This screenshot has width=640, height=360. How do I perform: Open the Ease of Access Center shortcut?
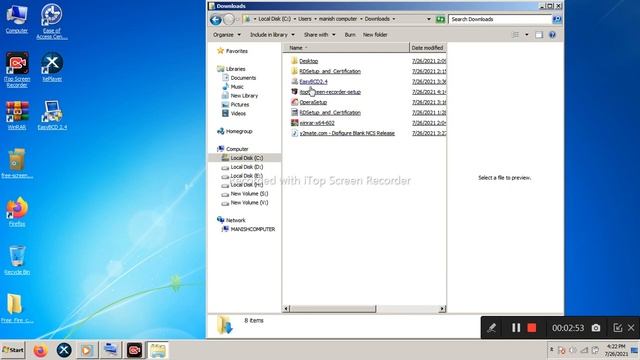[52, 21]
